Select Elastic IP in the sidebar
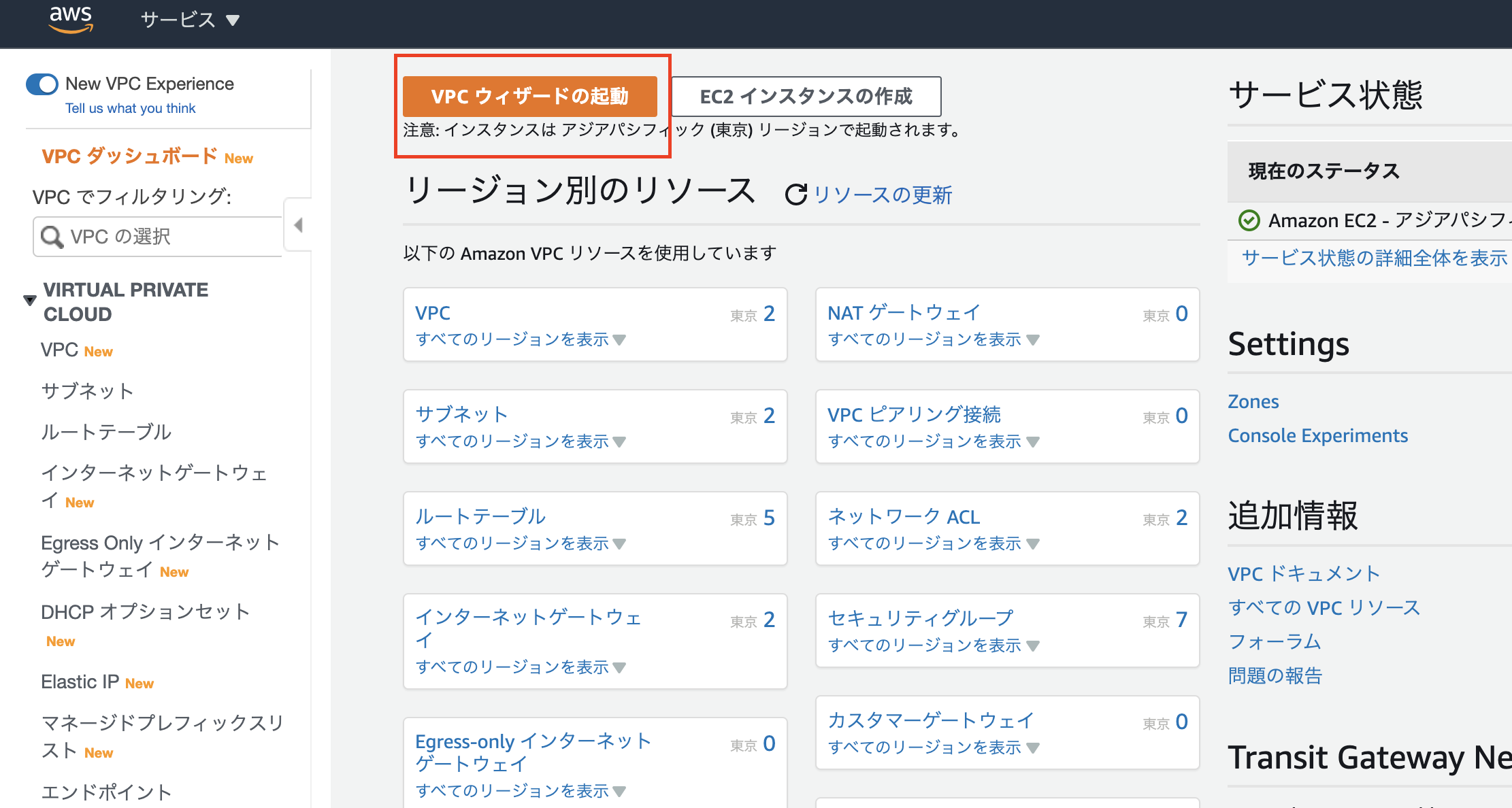 pos(80,681)
